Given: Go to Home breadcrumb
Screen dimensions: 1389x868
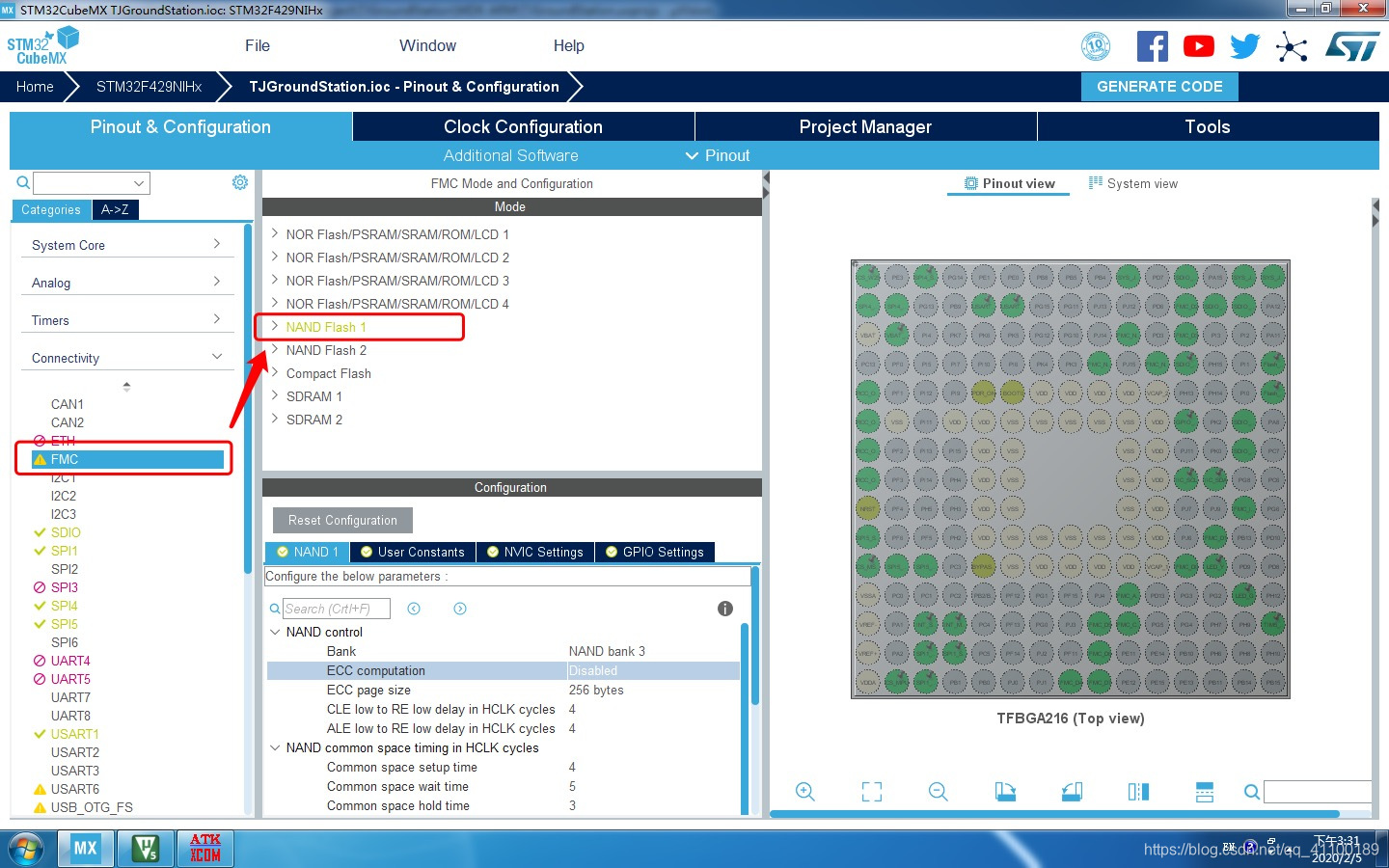Looking at the screenshot, I should point(35,86).
